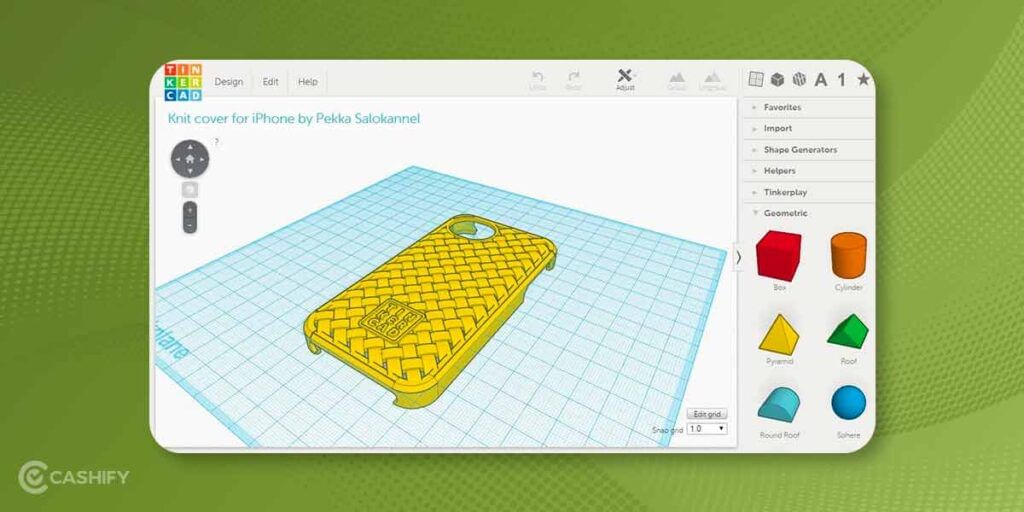Collapse the shapes sidebar with the arrow handle
Viewport: 1024px width, 512px height.
click(x=739, y=257)
